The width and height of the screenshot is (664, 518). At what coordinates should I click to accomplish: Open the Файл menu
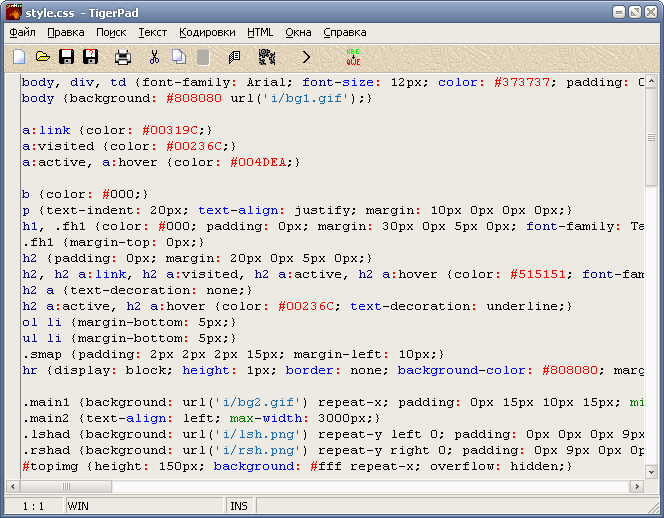[22, 33]
